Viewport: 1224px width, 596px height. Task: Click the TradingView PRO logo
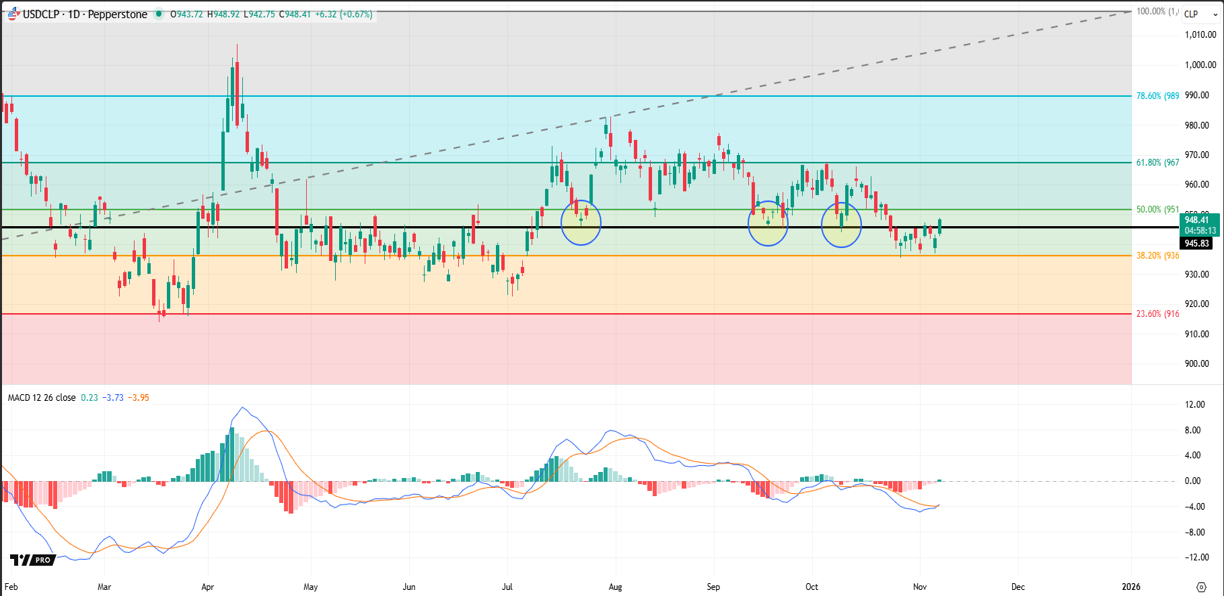[x=30, y=560]
